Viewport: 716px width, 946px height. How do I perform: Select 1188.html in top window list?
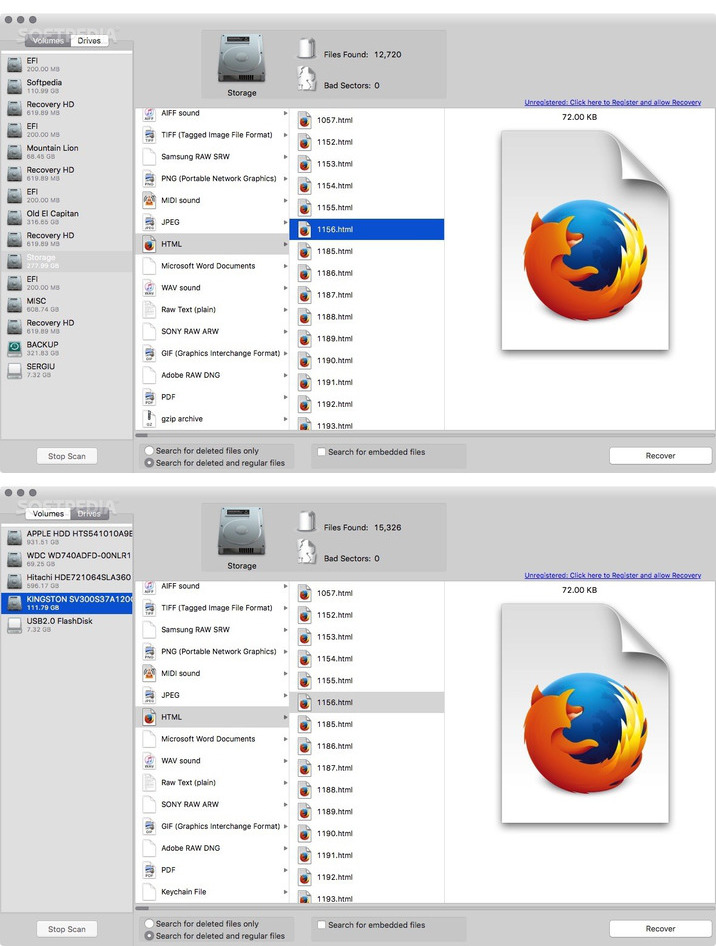coord(367,317)
